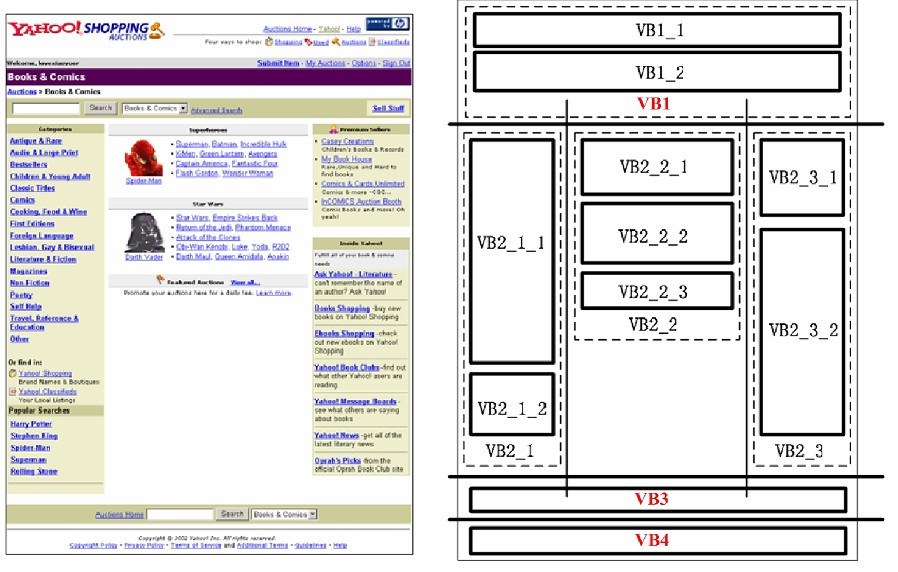This screenshot has height=572, width=898.
Task: Open Yahoo! Book Clubs link
Action: pos(347,368)
